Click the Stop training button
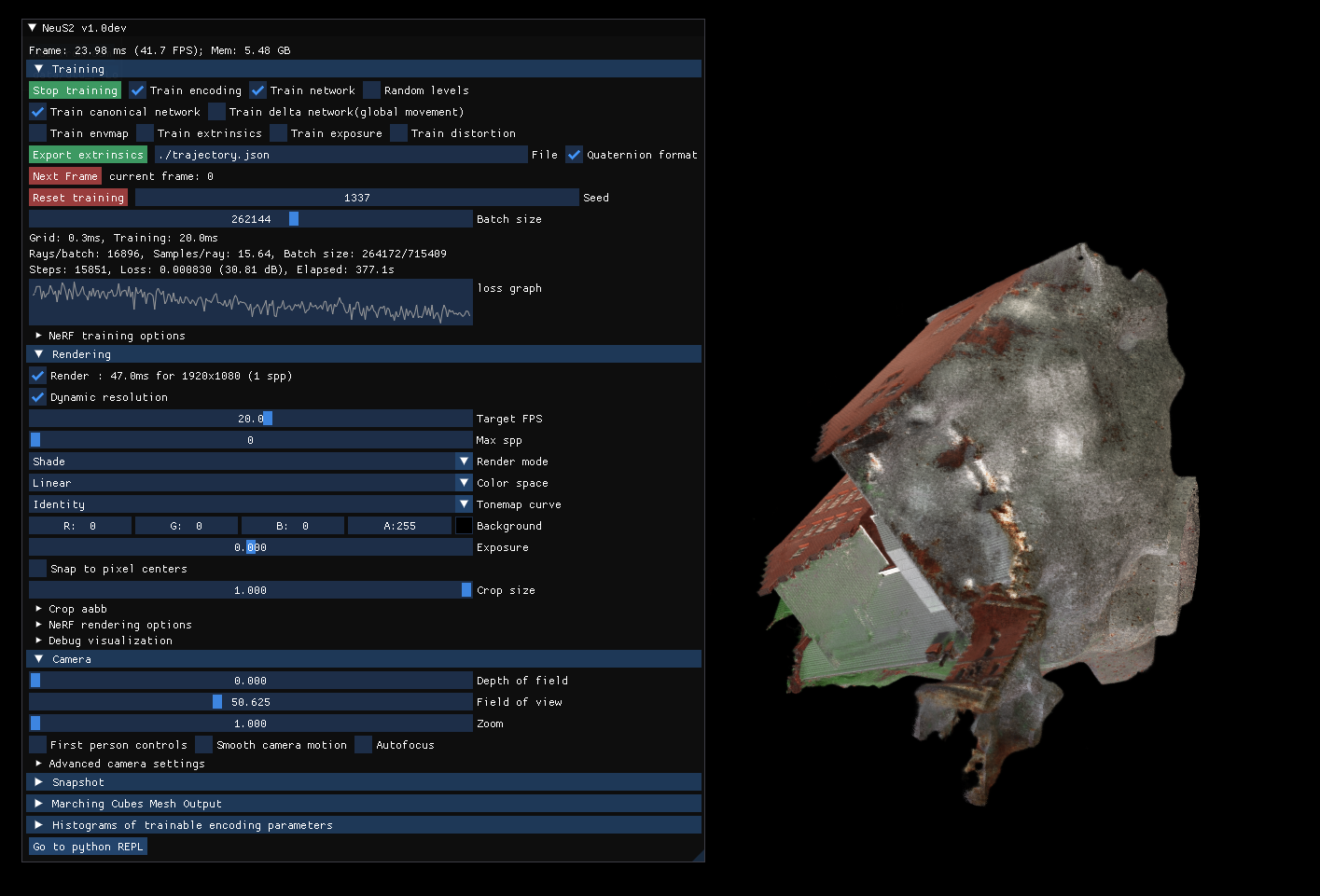1320x896 pixels. (75, 90)
